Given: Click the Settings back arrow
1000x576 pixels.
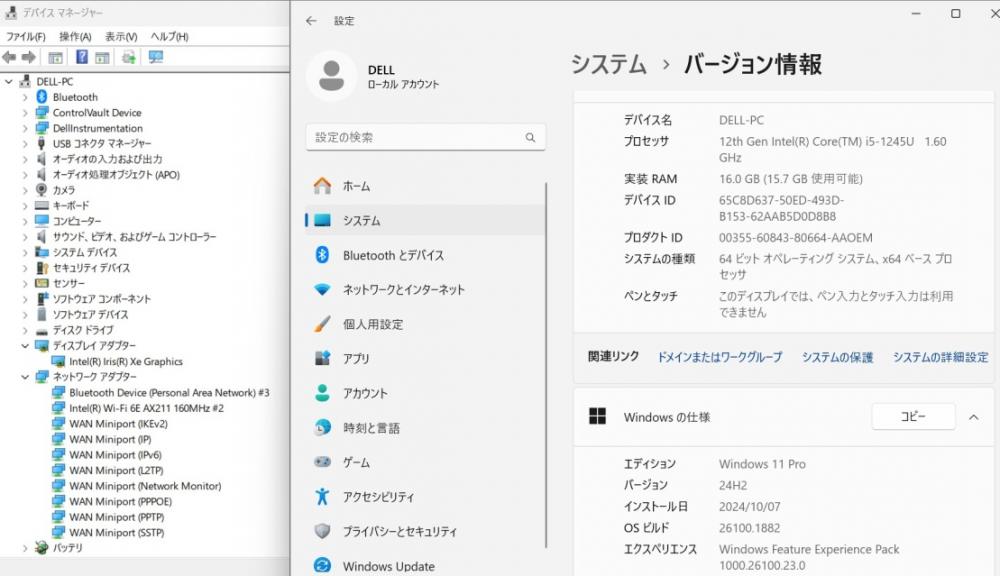Looking at the screenshot, I should click(311, 21).
